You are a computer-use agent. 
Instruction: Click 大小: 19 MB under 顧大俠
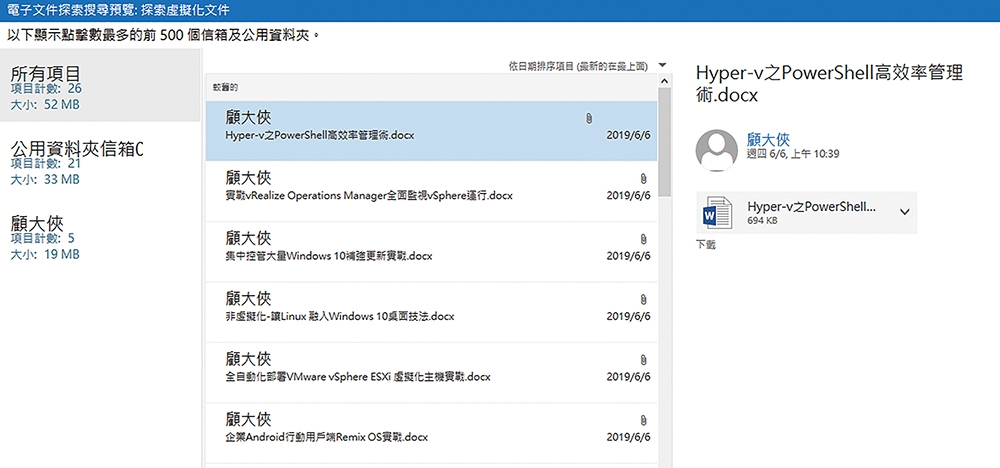[45, 254]
